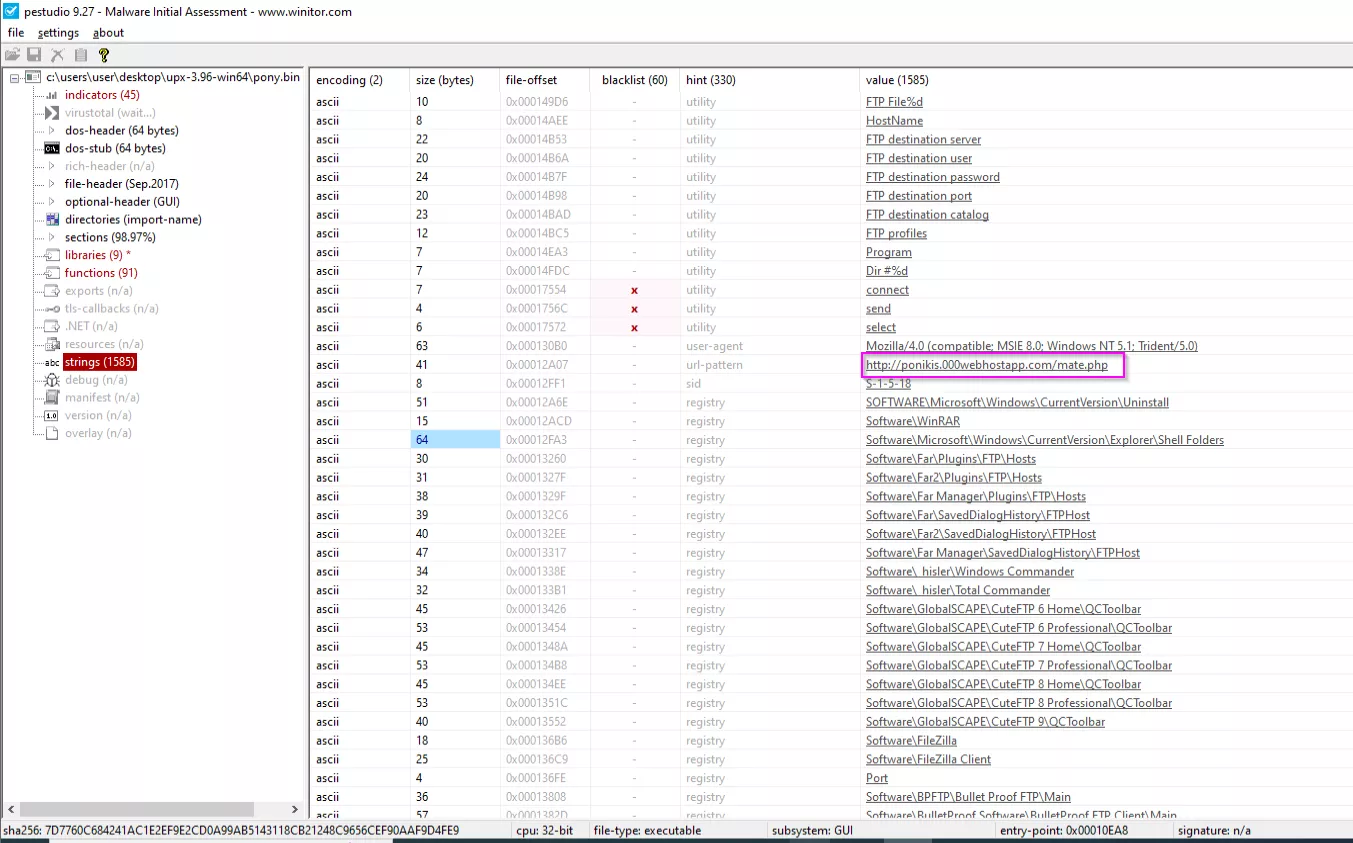The image size is (1353, 843).
Task: Open the file menu
Action: pos(16,33)
